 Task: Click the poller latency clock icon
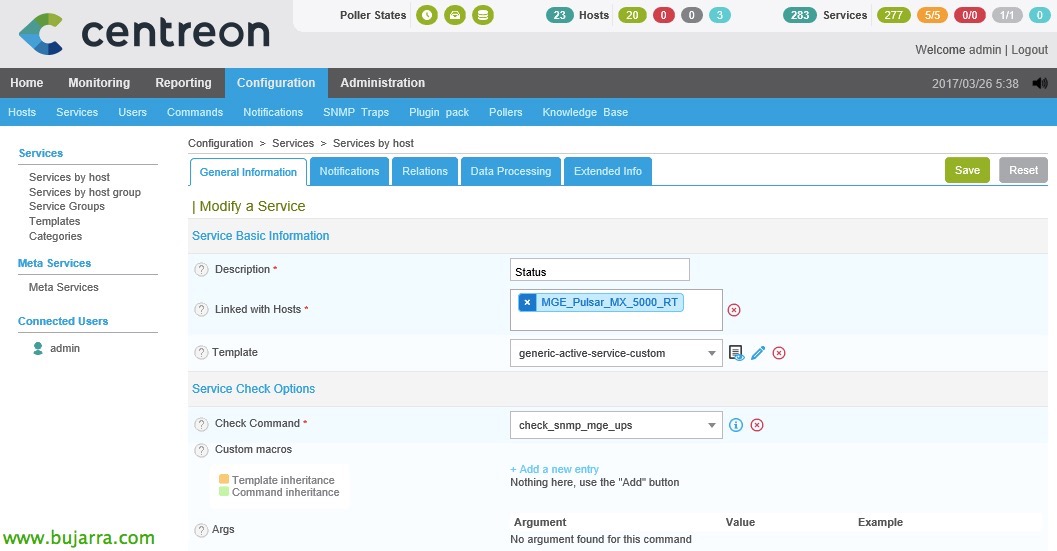(x=427, y=15)
